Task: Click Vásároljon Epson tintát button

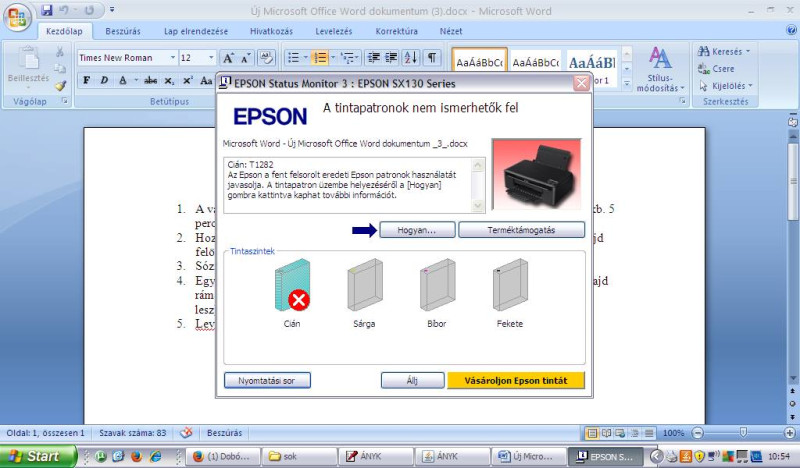Action: click(x=516, y=380)
